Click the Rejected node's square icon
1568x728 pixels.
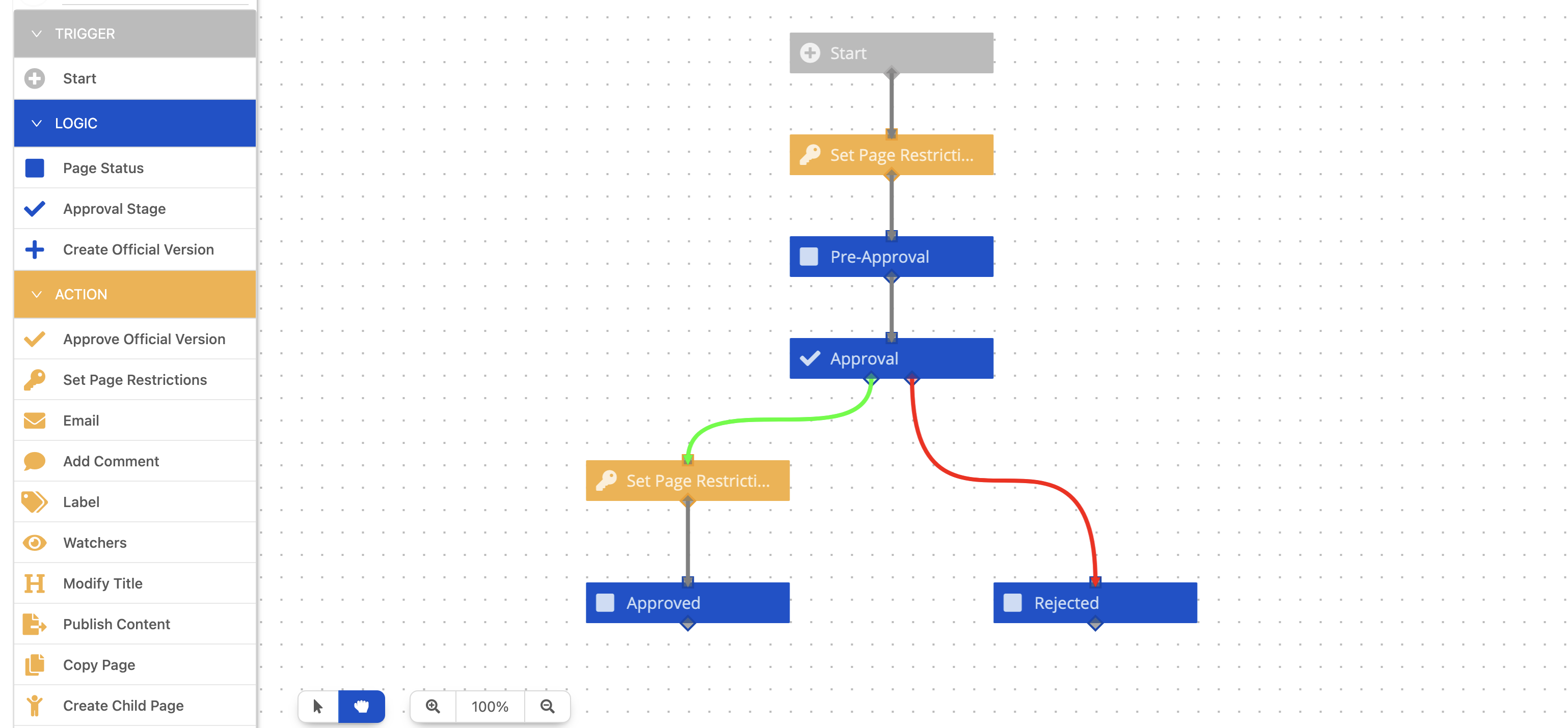tap(1012, 603)
